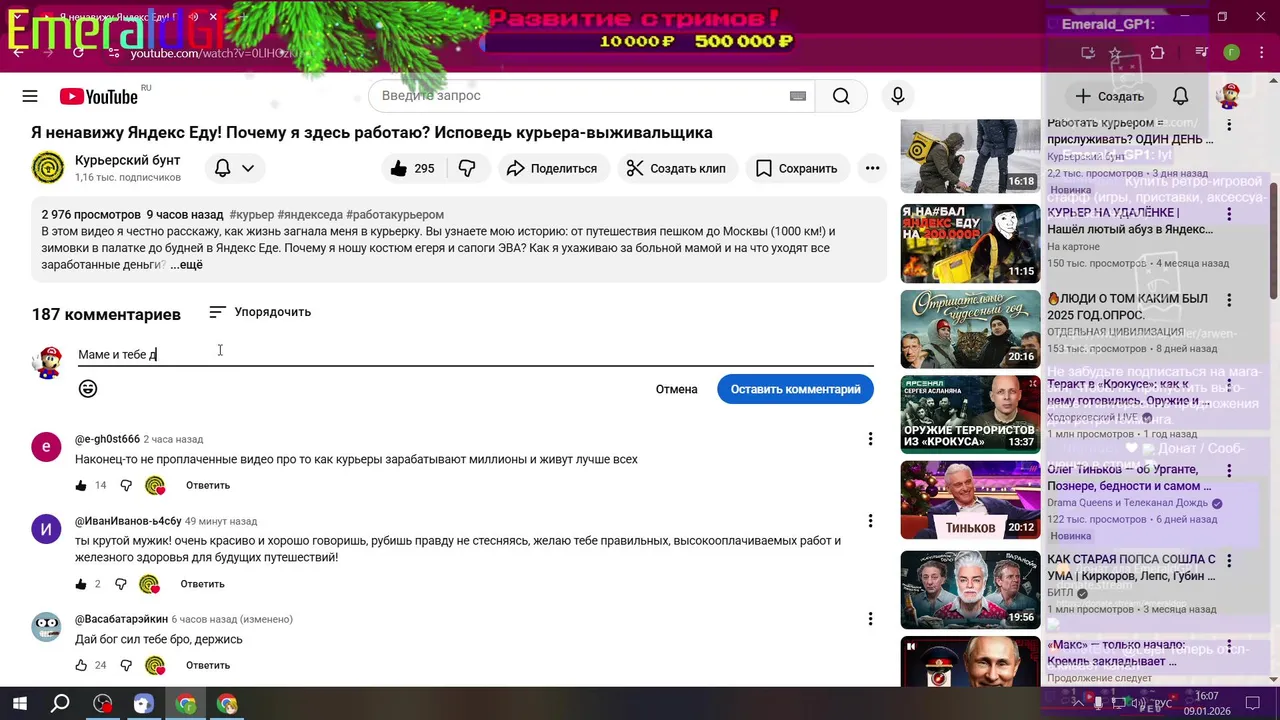The height and width of the screenshot is (720, 1280).
Task: Open the on-screen keyboard in search box
Action: (797, 96)
